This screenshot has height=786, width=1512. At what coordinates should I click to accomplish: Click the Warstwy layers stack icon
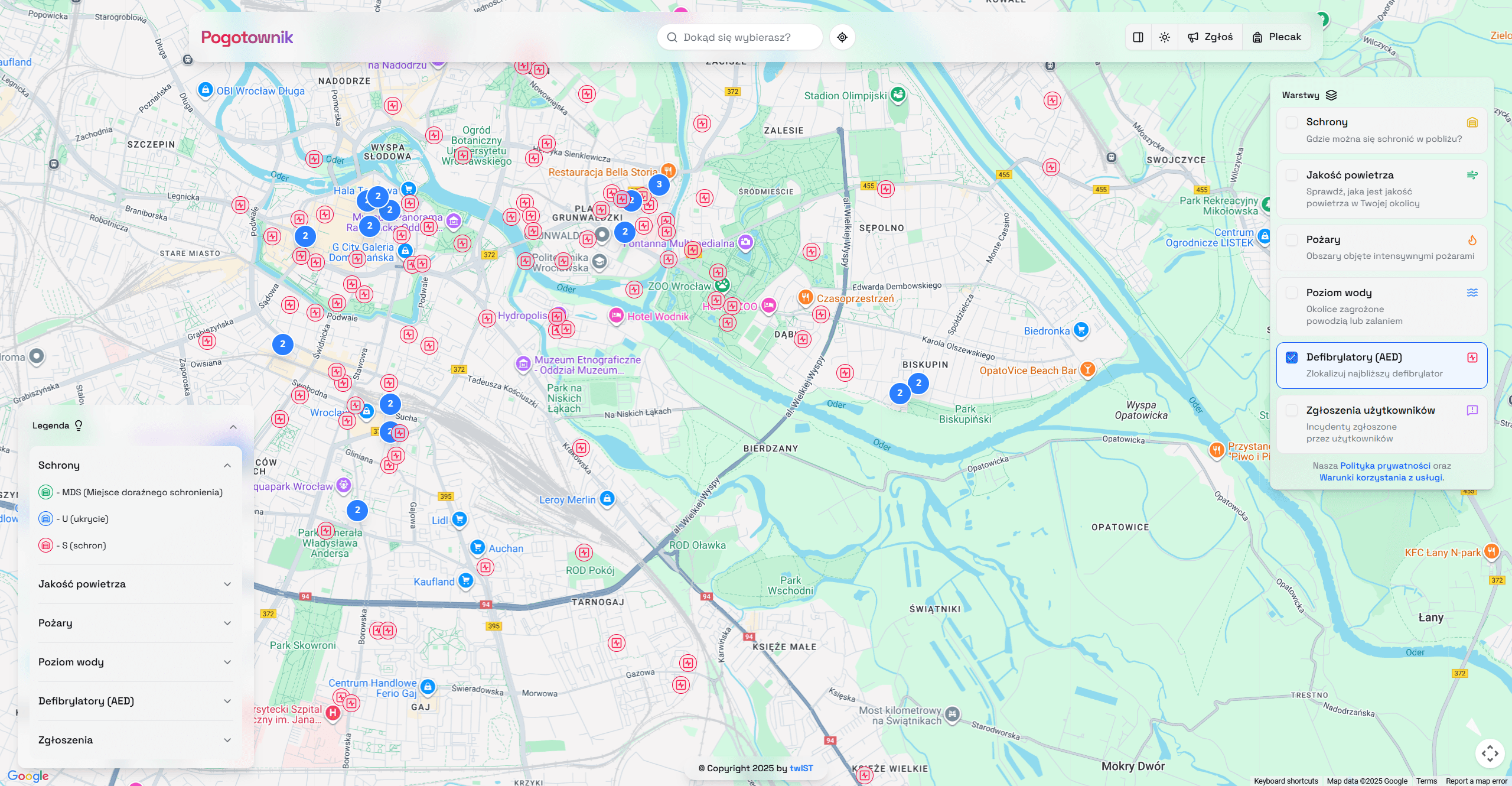click(1331, 95)
